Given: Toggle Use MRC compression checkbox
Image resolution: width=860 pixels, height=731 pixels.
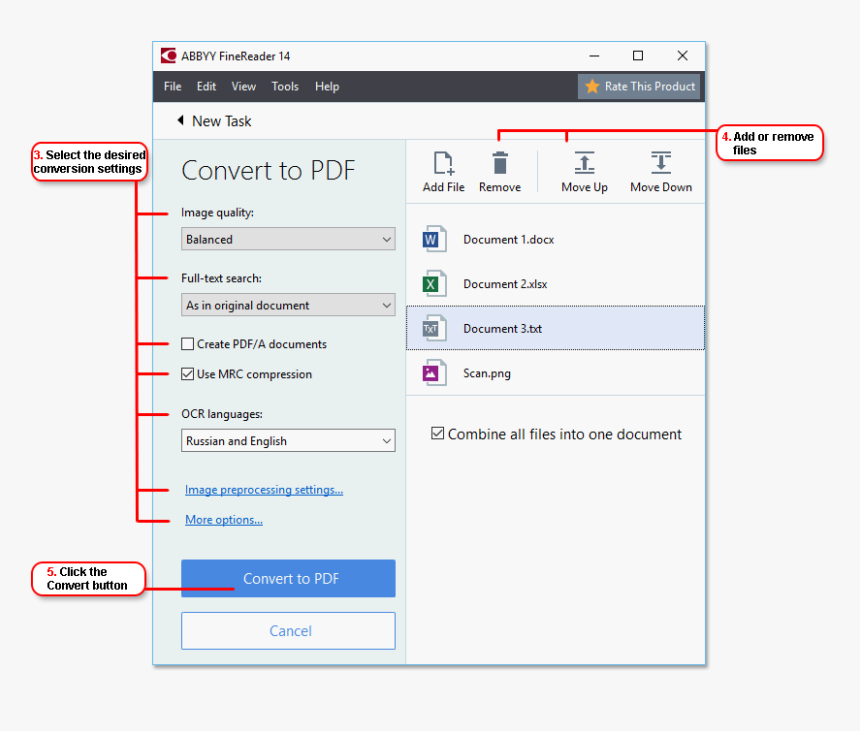Looking at the screenshot, I should pyautogui.click(x=188, y=374).
